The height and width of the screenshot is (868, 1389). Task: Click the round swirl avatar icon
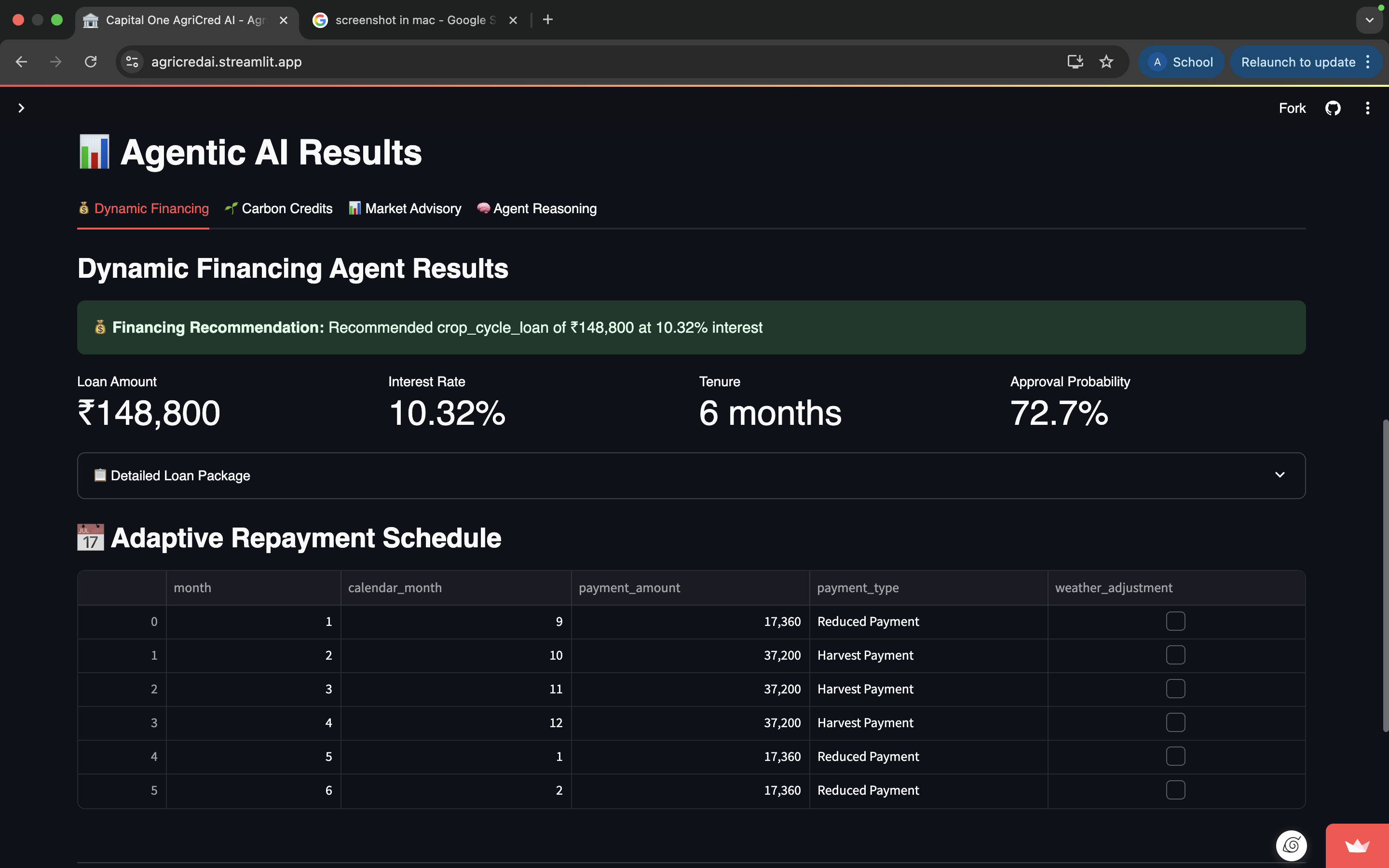(1291, 845)
